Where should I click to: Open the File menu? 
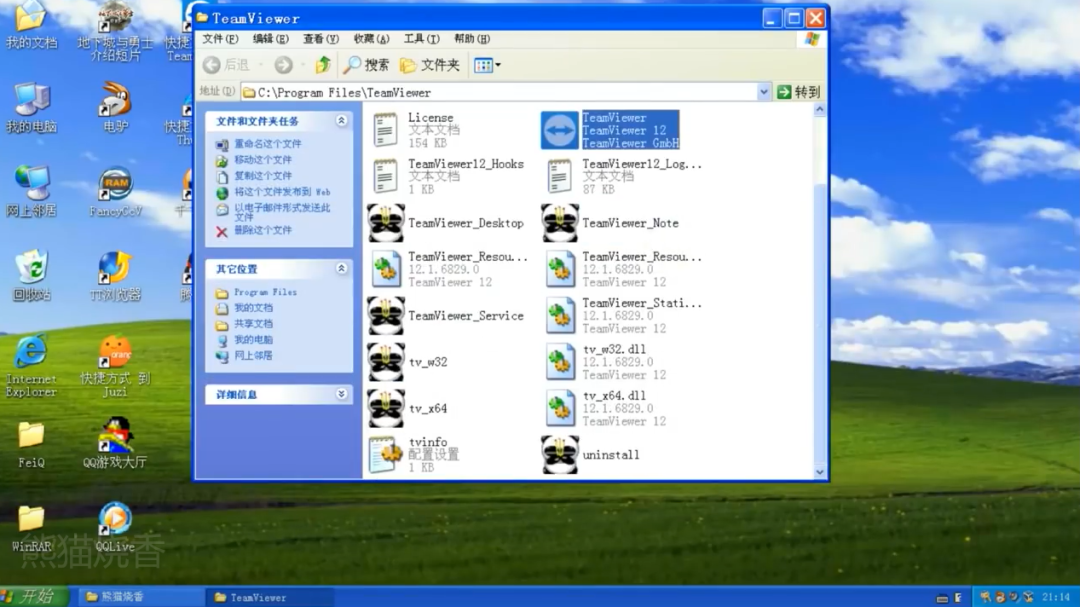pyautogui.click(x=220, y=39)
